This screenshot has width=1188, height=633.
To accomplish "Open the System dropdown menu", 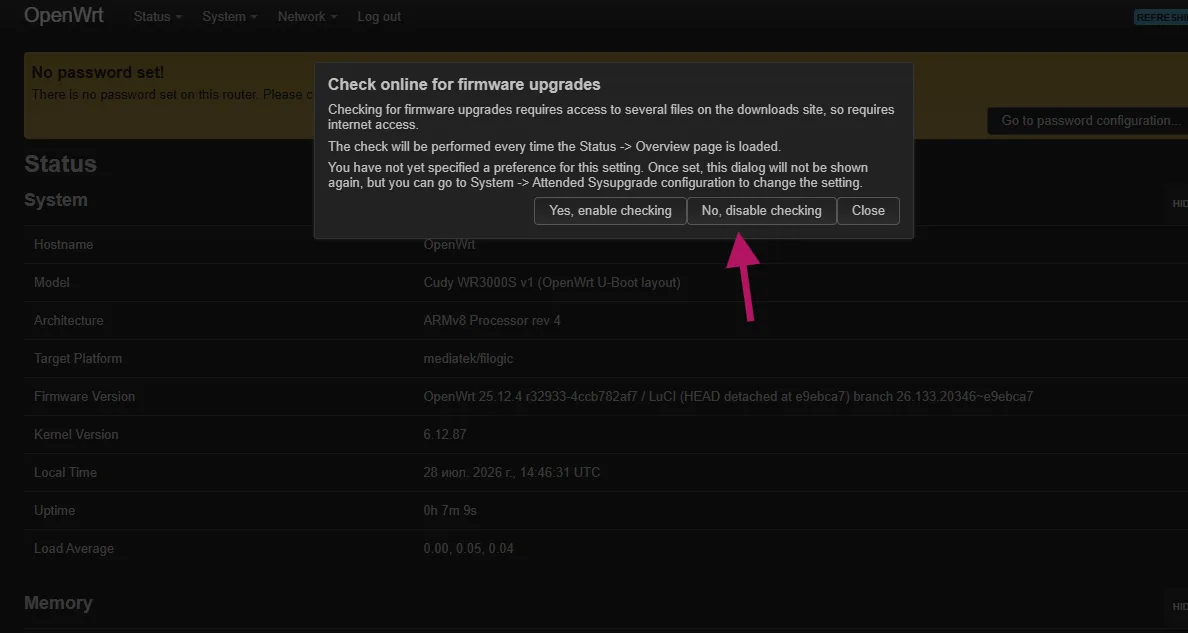I will pos(230,17).
